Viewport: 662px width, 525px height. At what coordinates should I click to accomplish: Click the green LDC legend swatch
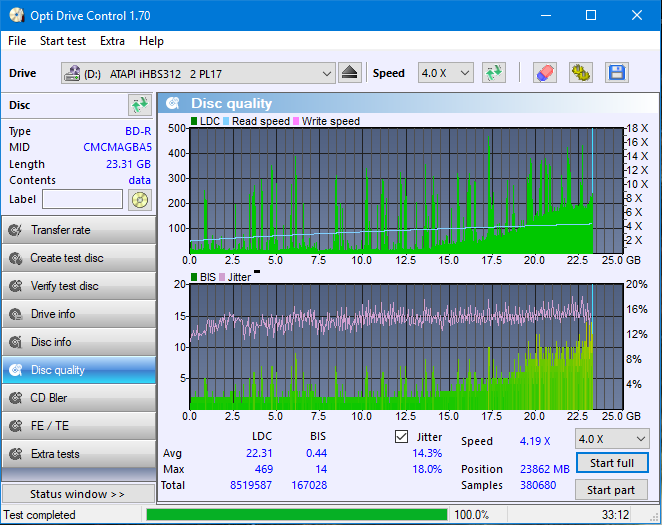pyautogui.click(x=194, y=121)
